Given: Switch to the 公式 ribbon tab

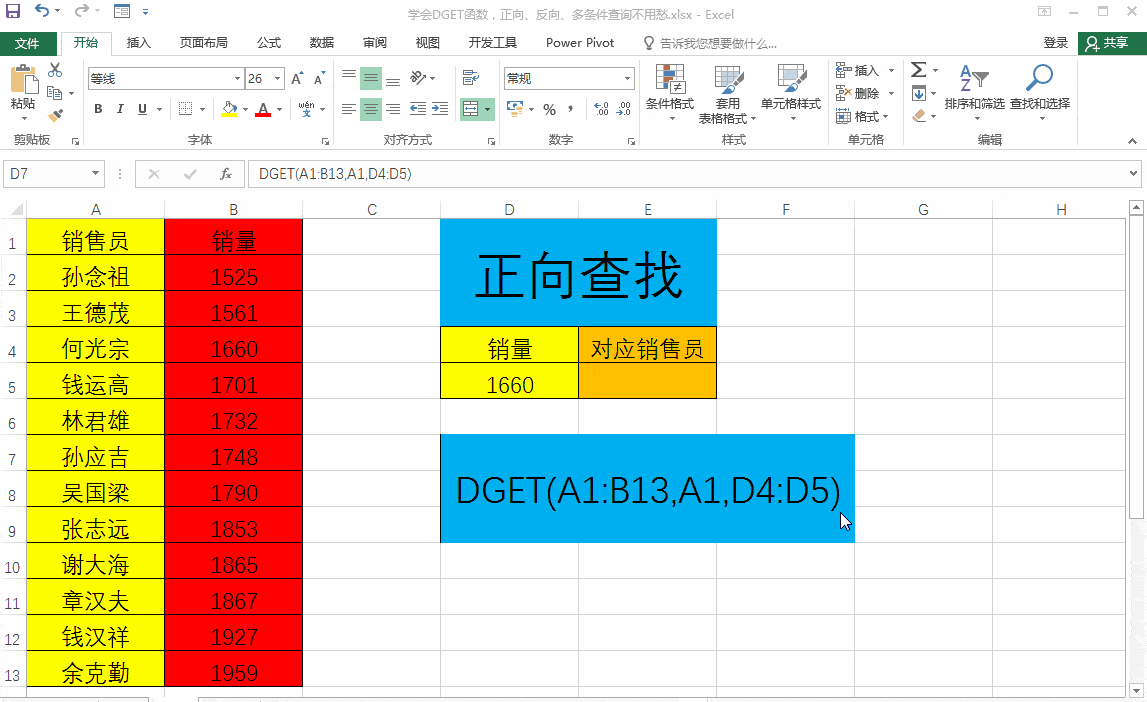Looking at the screenshot, I should coord(268,42).
